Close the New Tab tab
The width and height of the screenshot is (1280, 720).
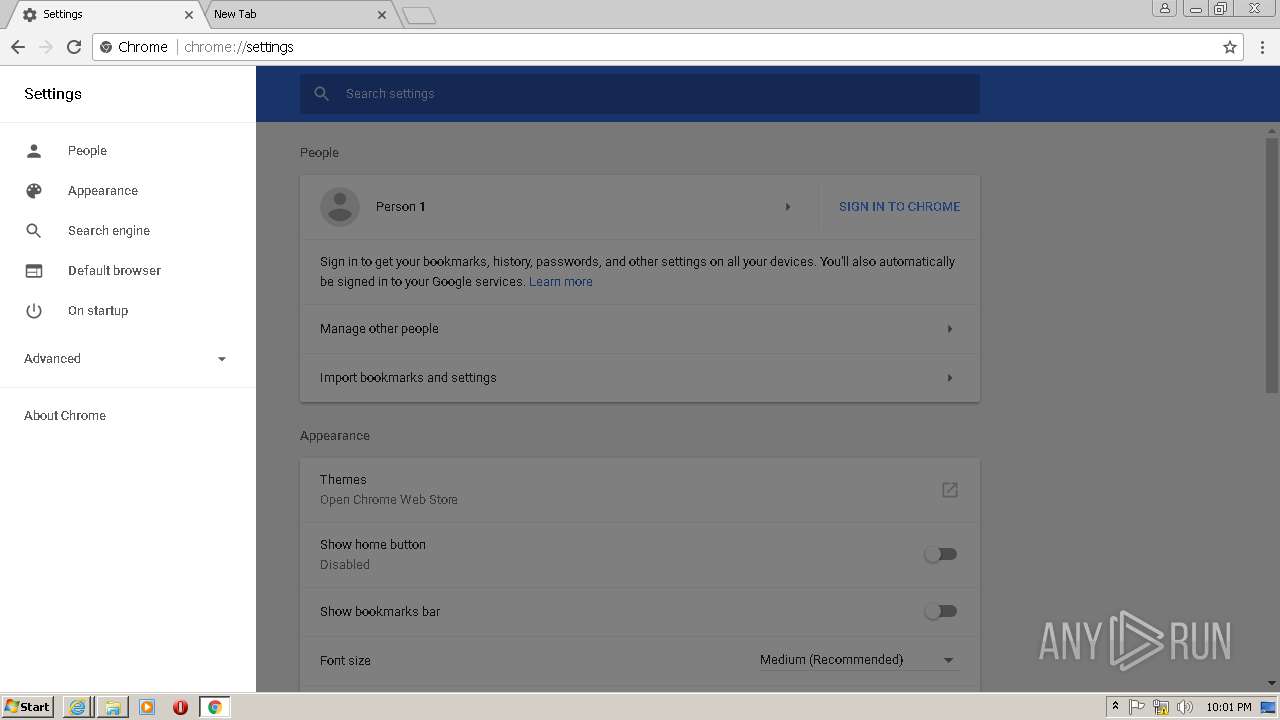tap(382, 15)
